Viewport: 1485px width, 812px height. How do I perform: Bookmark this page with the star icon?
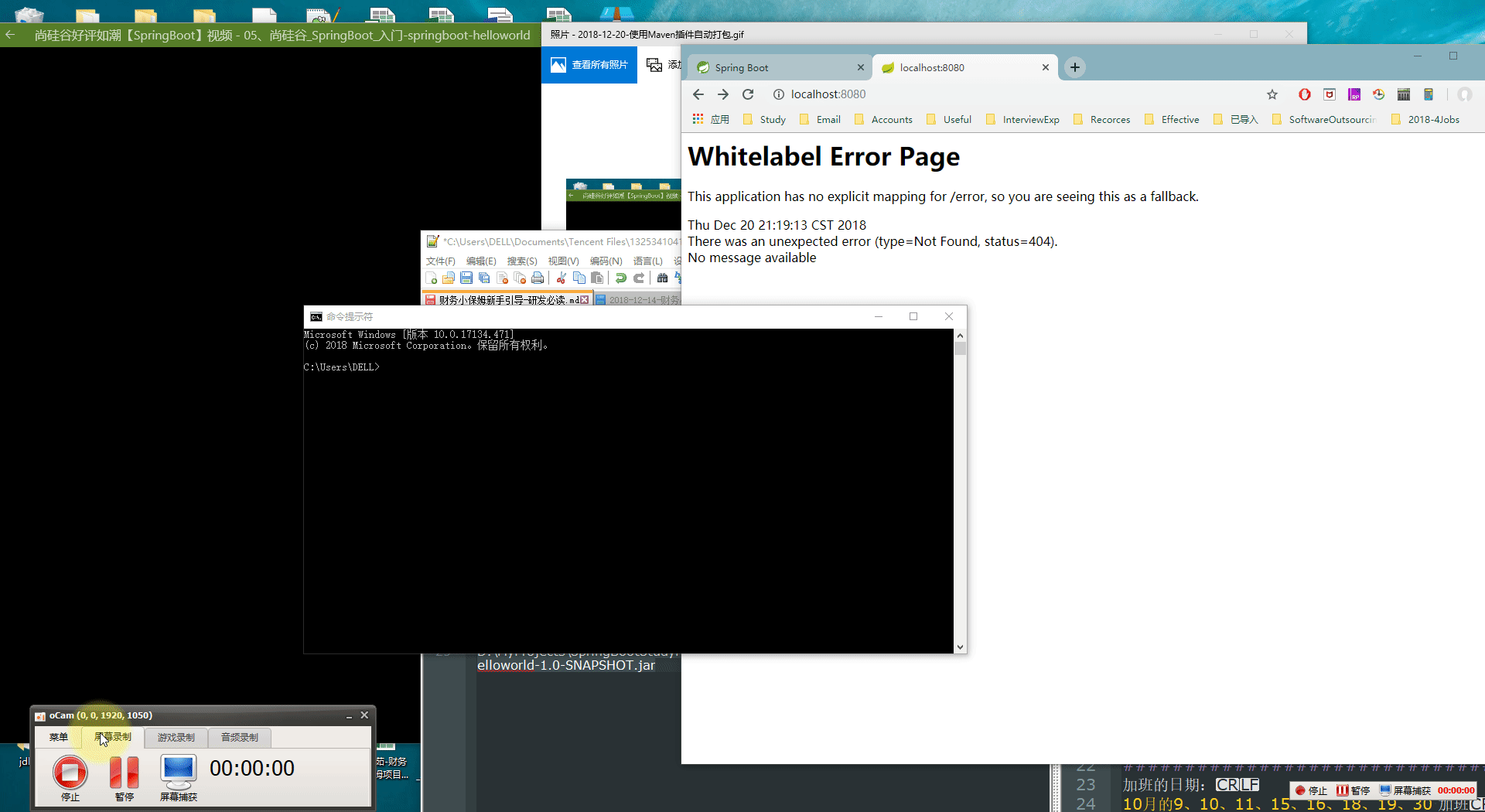[1272, 94]
